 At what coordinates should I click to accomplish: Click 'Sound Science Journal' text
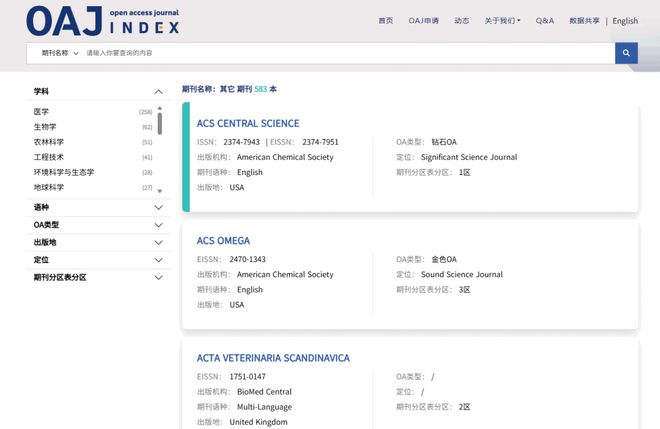462,274
